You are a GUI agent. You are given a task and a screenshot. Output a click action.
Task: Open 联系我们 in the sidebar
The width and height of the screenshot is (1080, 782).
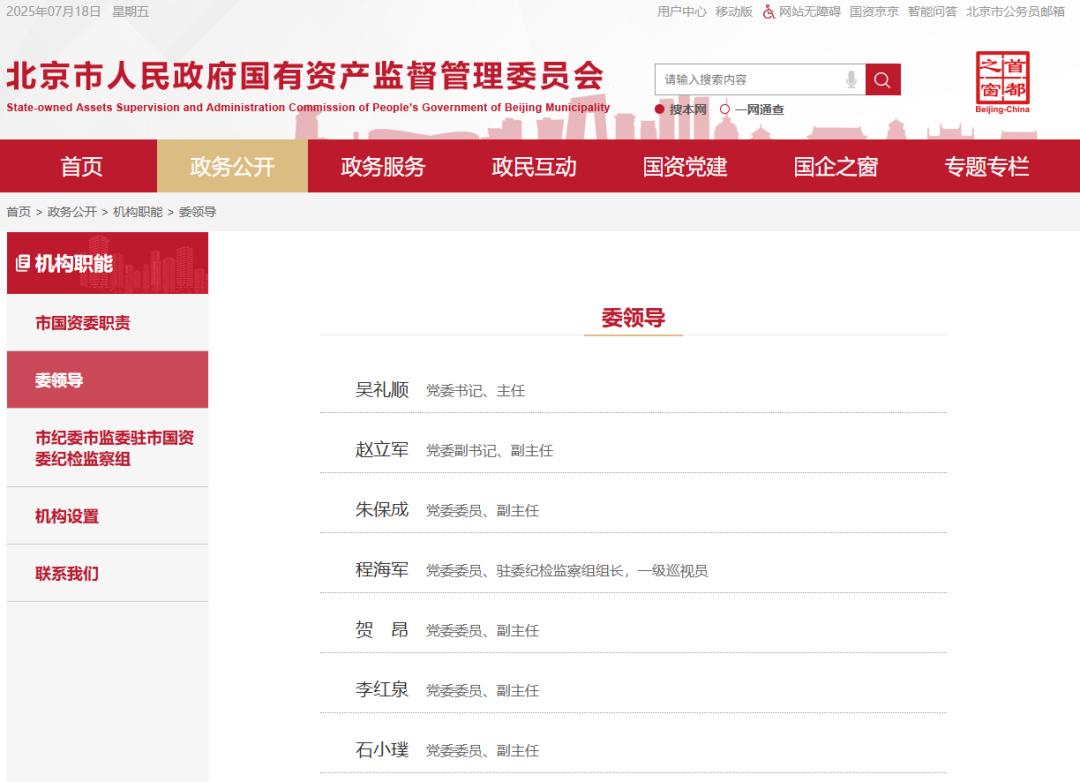pyautogui.click(x=107, y=573)
